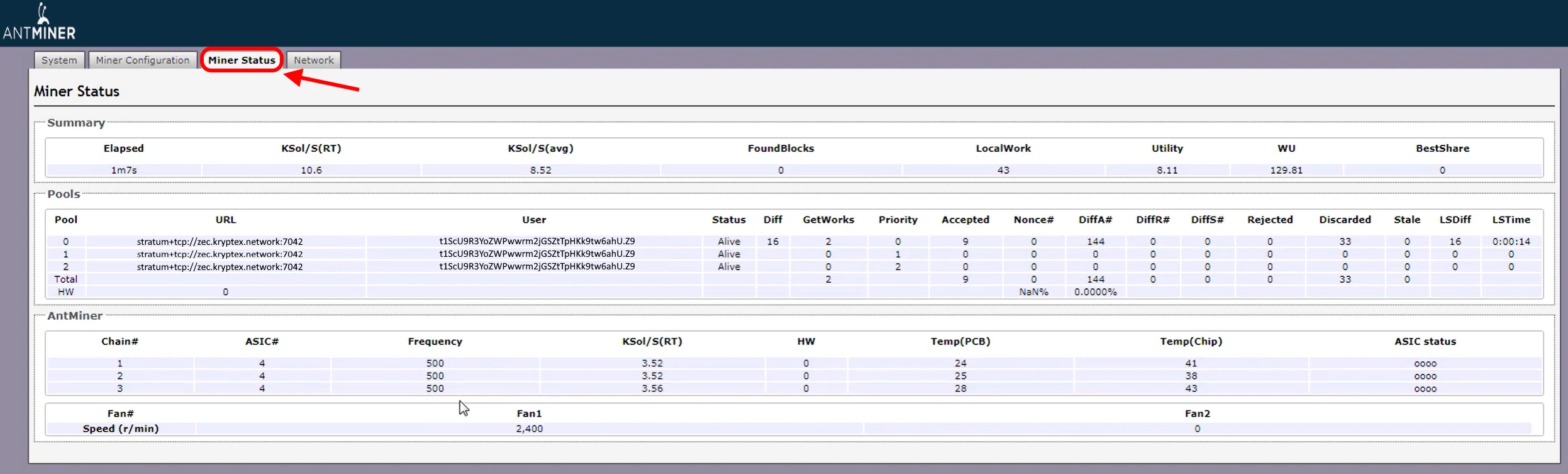Select the Miner Status tab
1568x474 pixels.
pyautogui.click(x=242, y=60)
